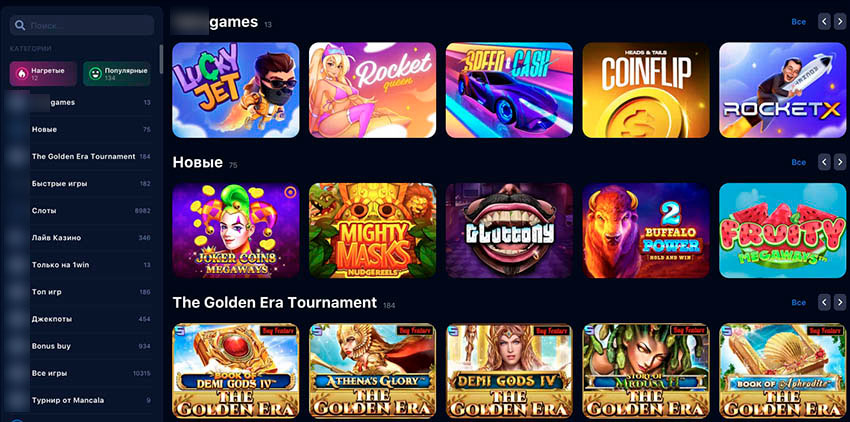This screenshot has height=422, width=850.
Task: Click the flame icon on Нагретые
Action: [x=21, y=74]
